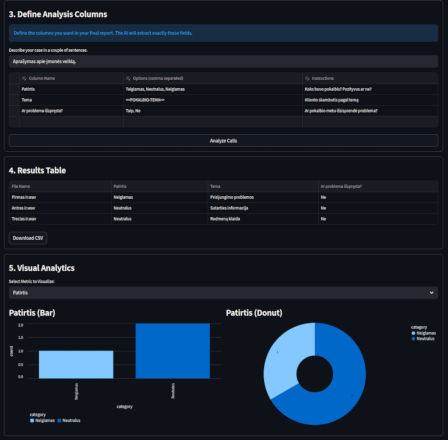Click the '4. Results Table' heading
This screenshot has height=440, width=448.
click(37, 171)
